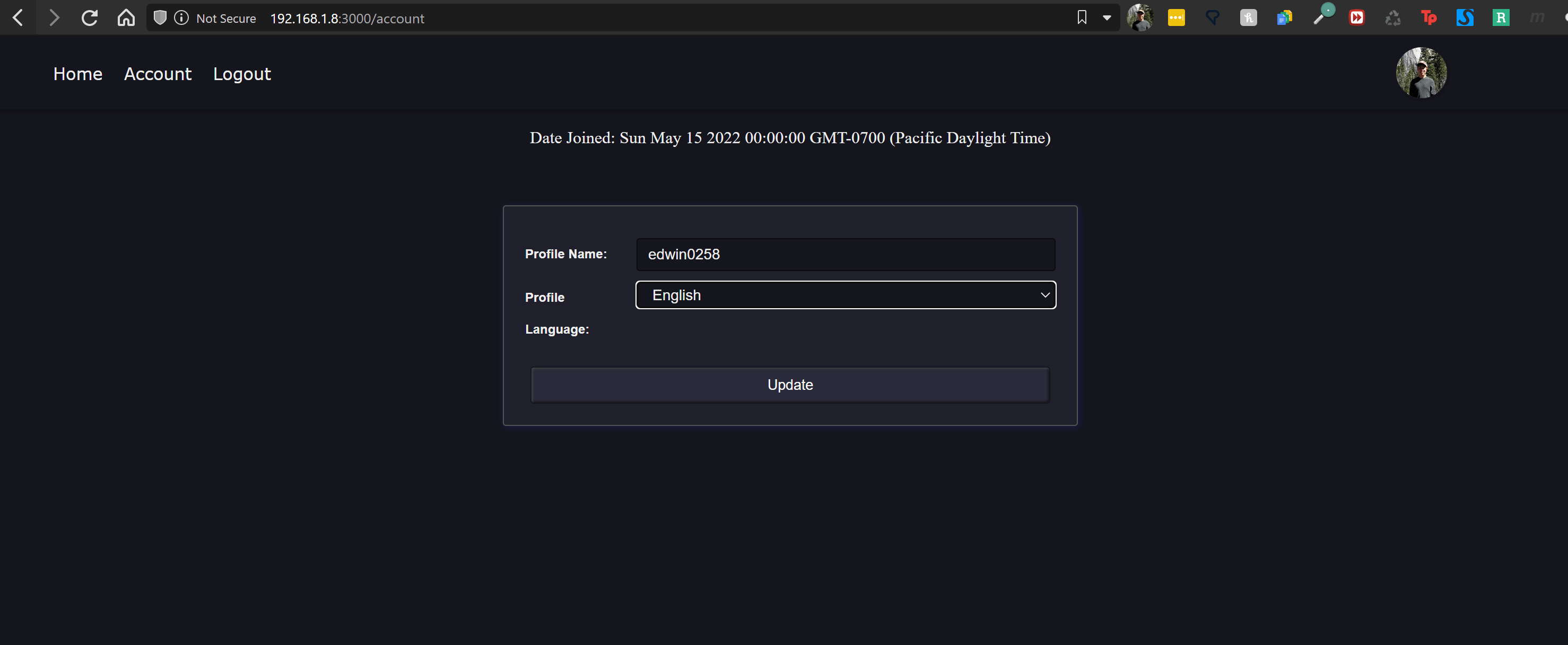The width and height of the screenshot is (1568, 645).
Task: Click the browser back arrow
Action: [x=18, y=18]
